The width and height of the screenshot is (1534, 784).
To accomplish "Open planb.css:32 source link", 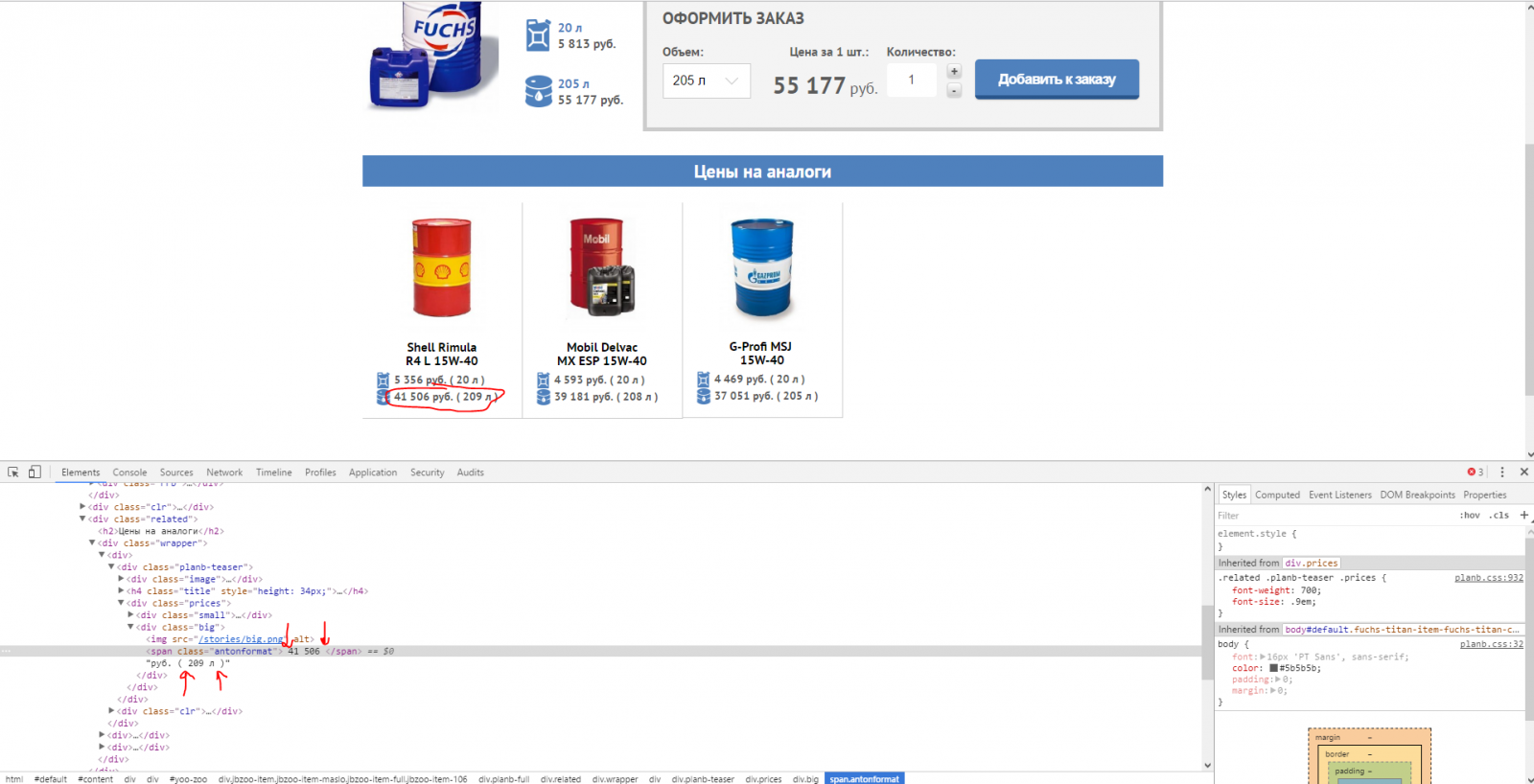I will click(1492, 644).
